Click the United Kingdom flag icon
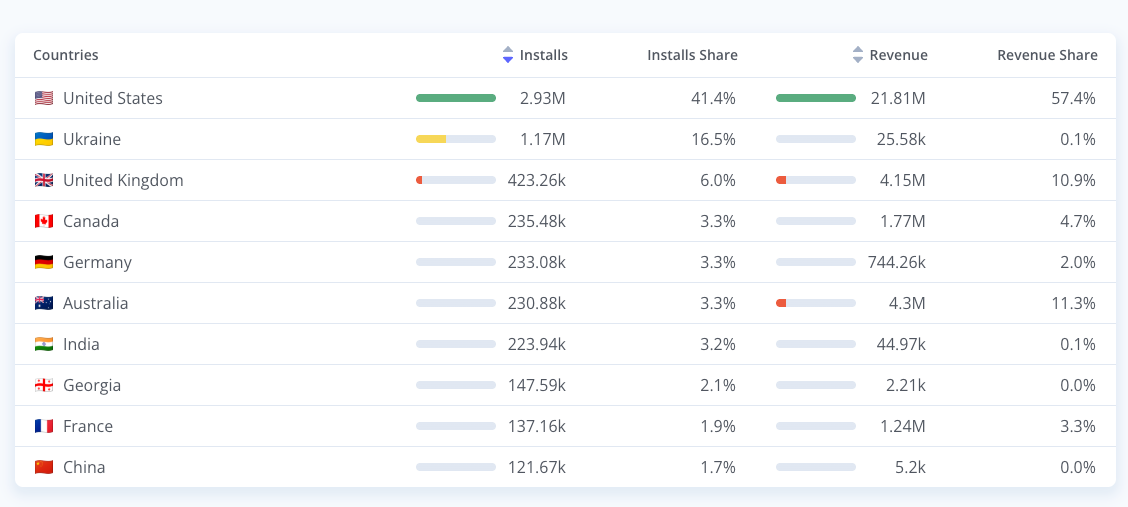Image resolution: width=1128 pixels, height=507 pixels. pos(44,181)
